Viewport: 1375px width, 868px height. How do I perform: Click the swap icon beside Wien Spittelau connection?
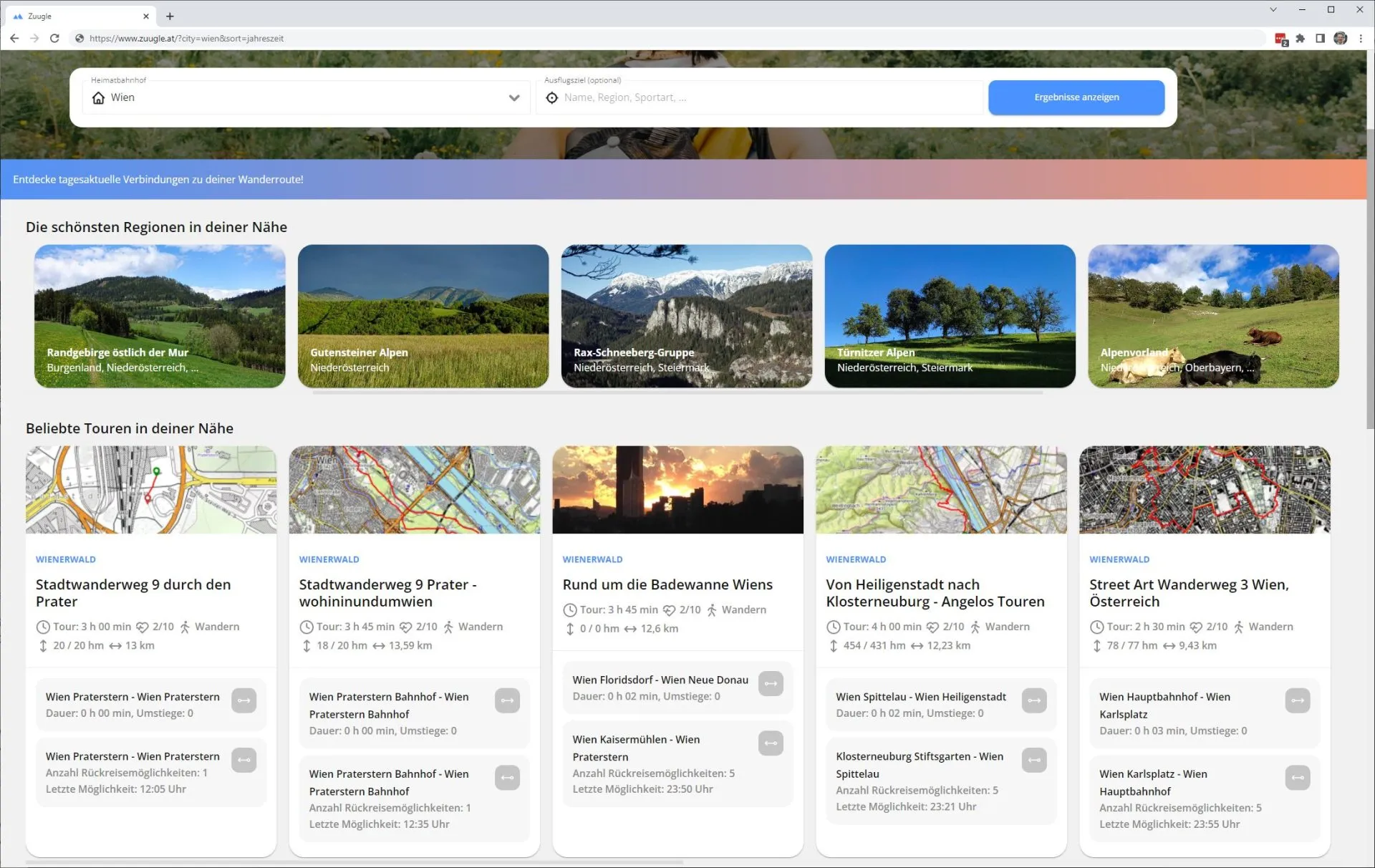click(1034, 700)
